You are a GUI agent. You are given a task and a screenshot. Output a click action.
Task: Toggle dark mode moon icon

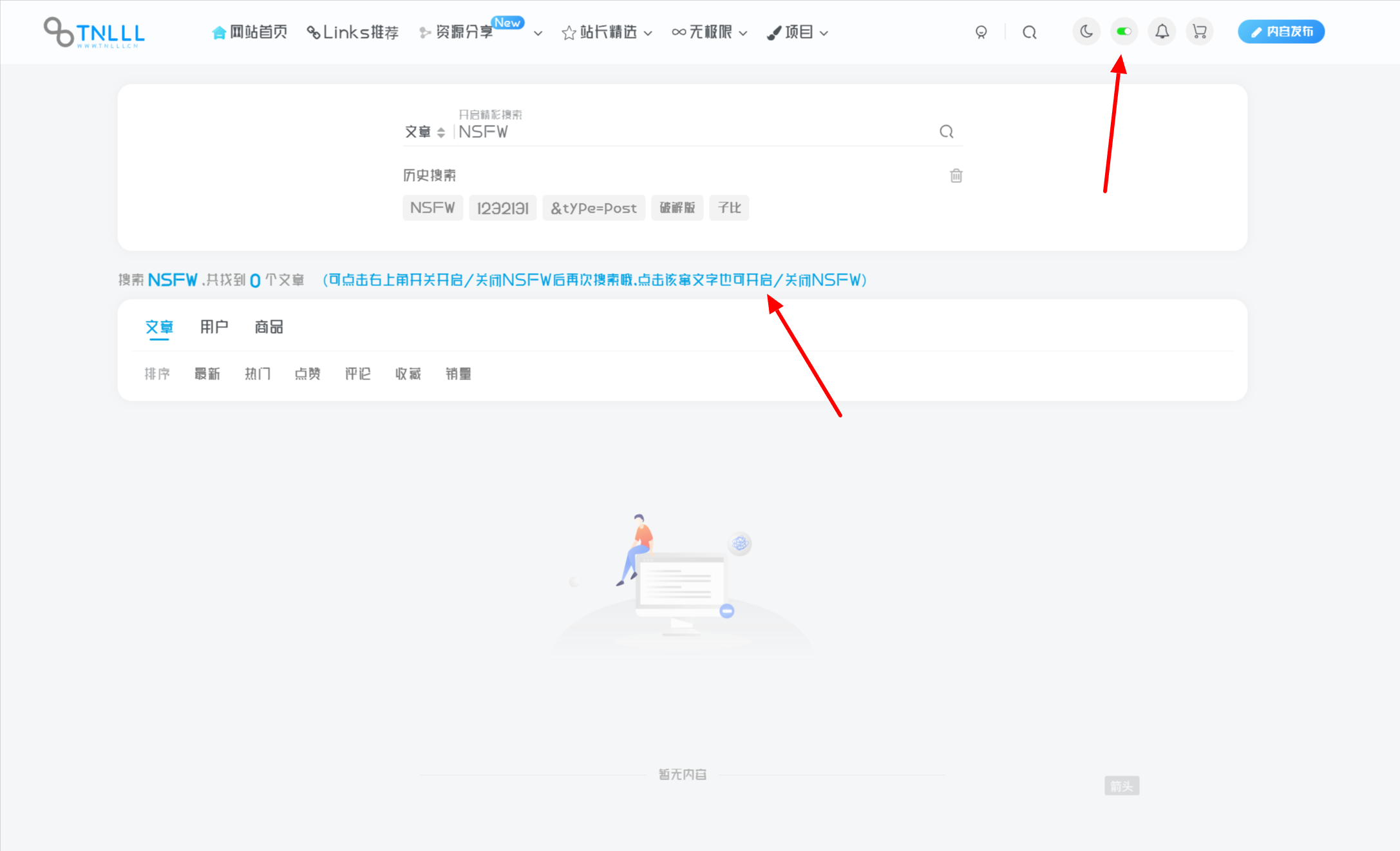[x=1086, y=32]
